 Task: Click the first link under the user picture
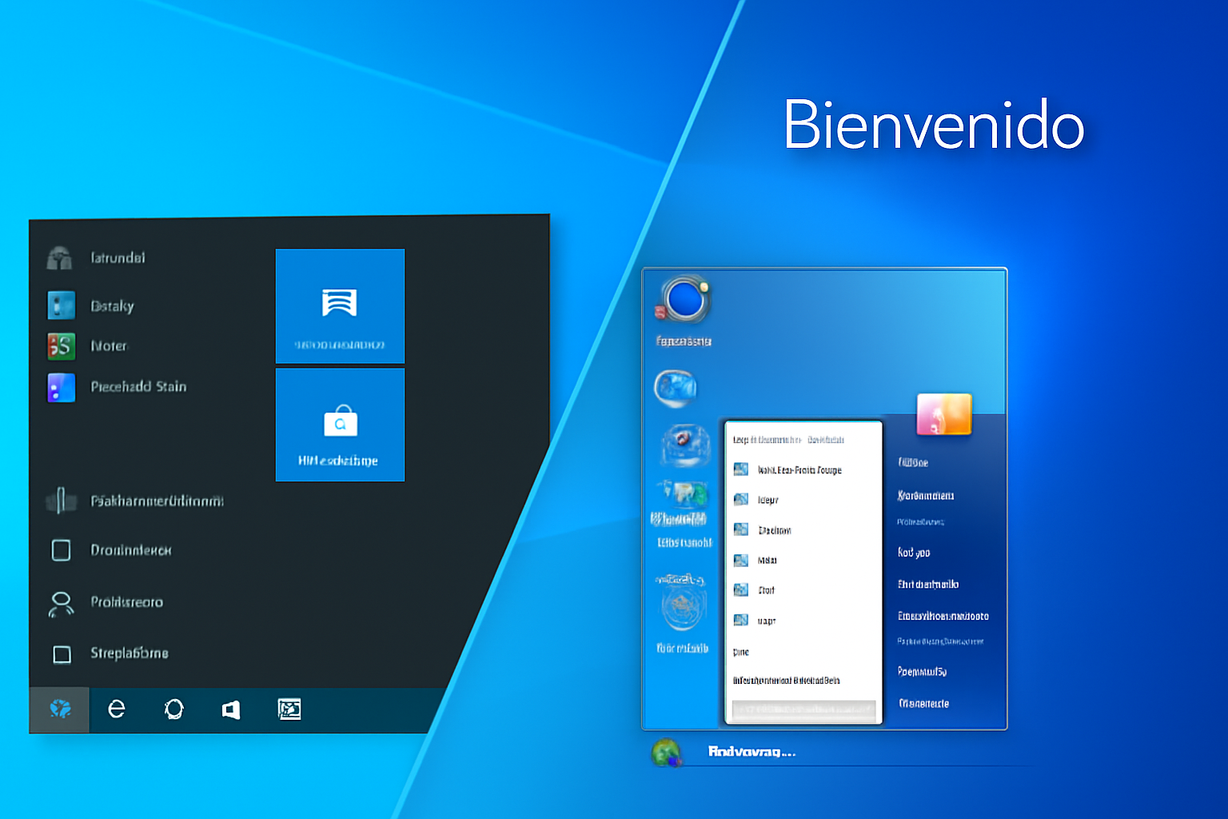click(x=913, y=463)
